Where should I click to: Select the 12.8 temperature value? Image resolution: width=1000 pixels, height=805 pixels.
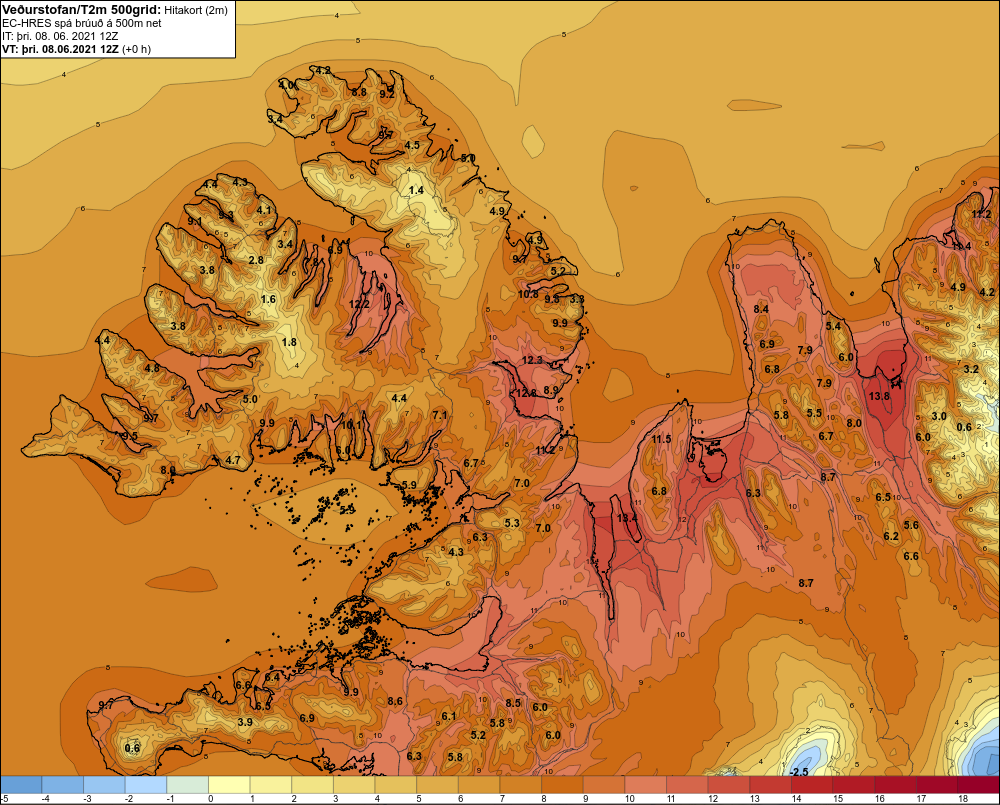point(526,393)
